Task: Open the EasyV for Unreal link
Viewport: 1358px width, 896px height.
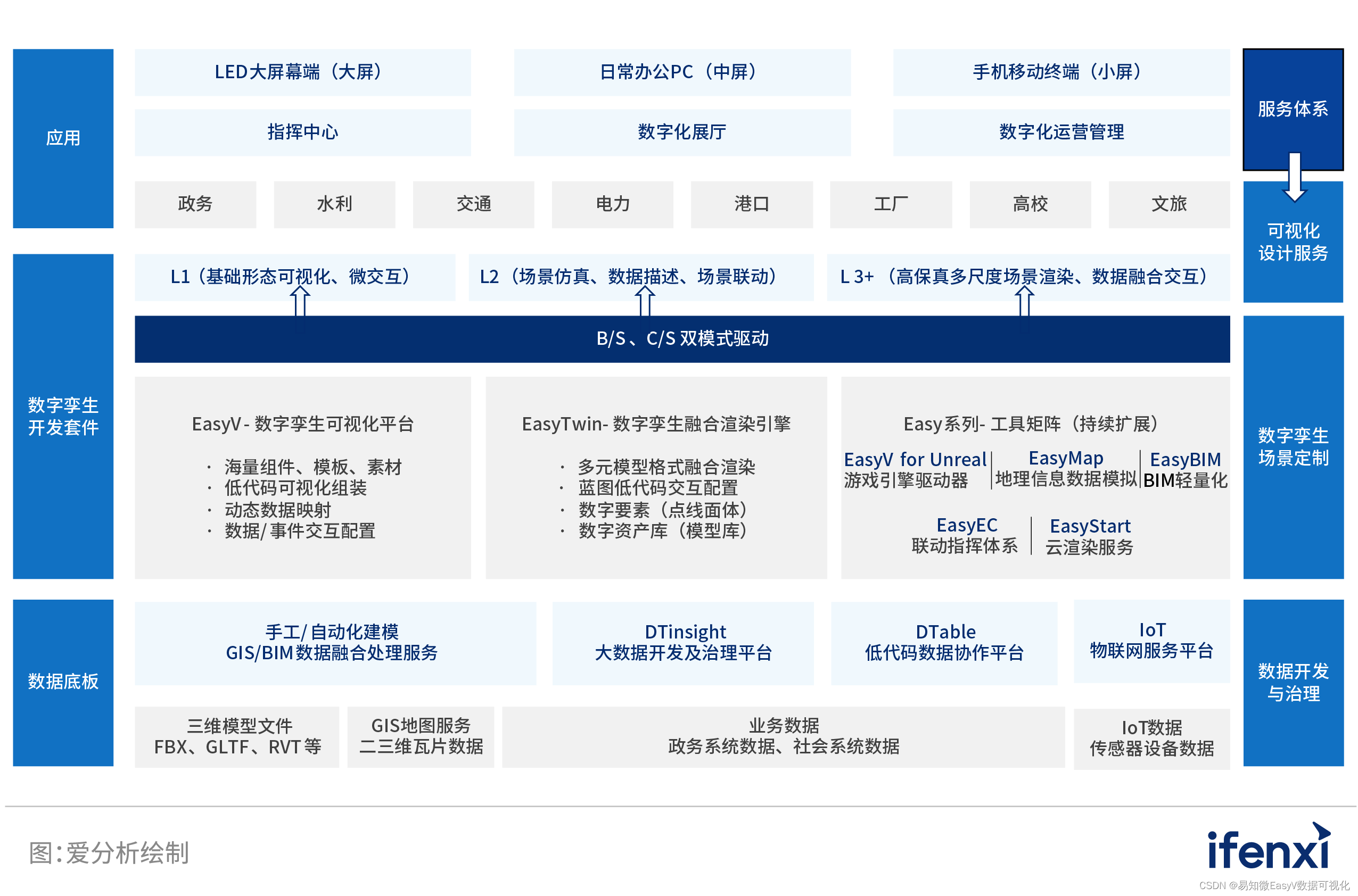Action: pyautogui.click(x=915, y=460)
